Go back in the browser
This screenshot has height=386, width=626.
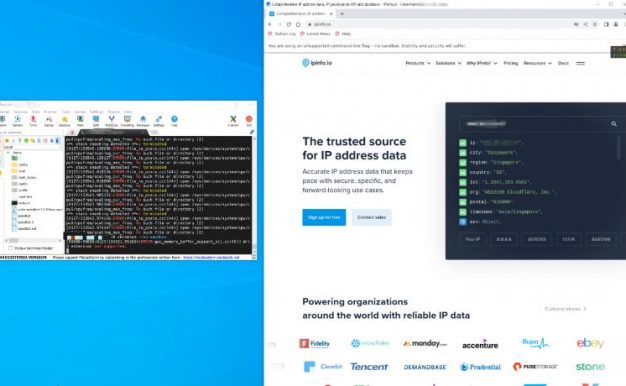(x=270, y=24)
